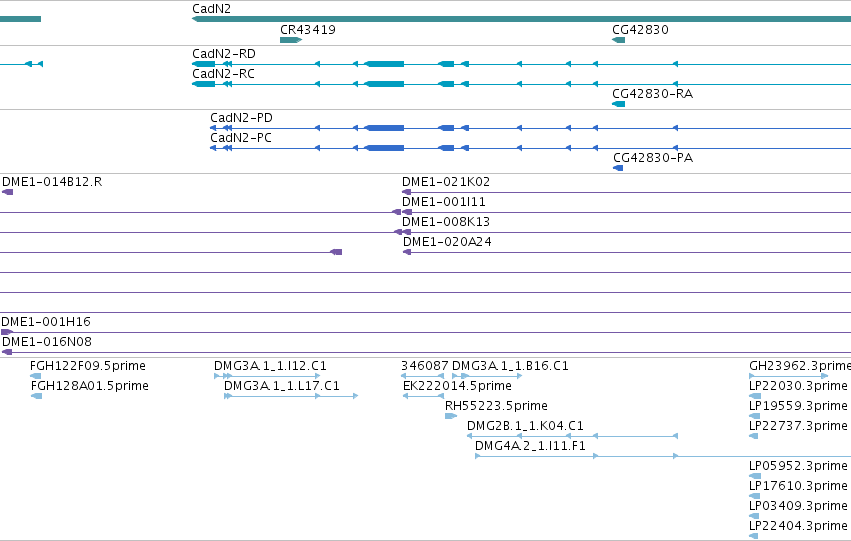Click the DME1-020A24 clone label

click(x=447, y=242)
